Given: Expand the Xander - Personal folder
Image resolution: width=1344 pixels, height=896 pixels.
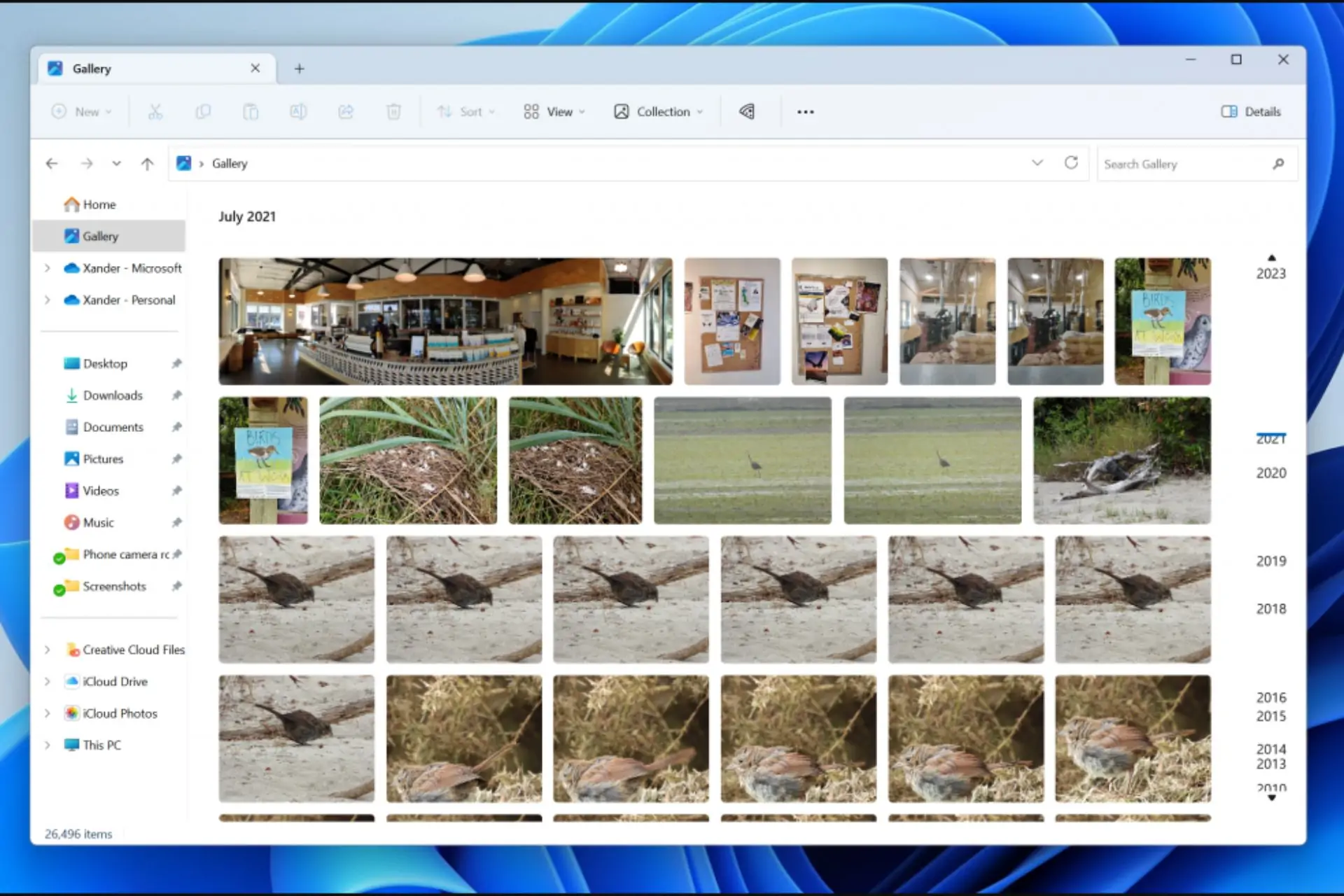Looking at the screenshot, I should click(47, 299).
